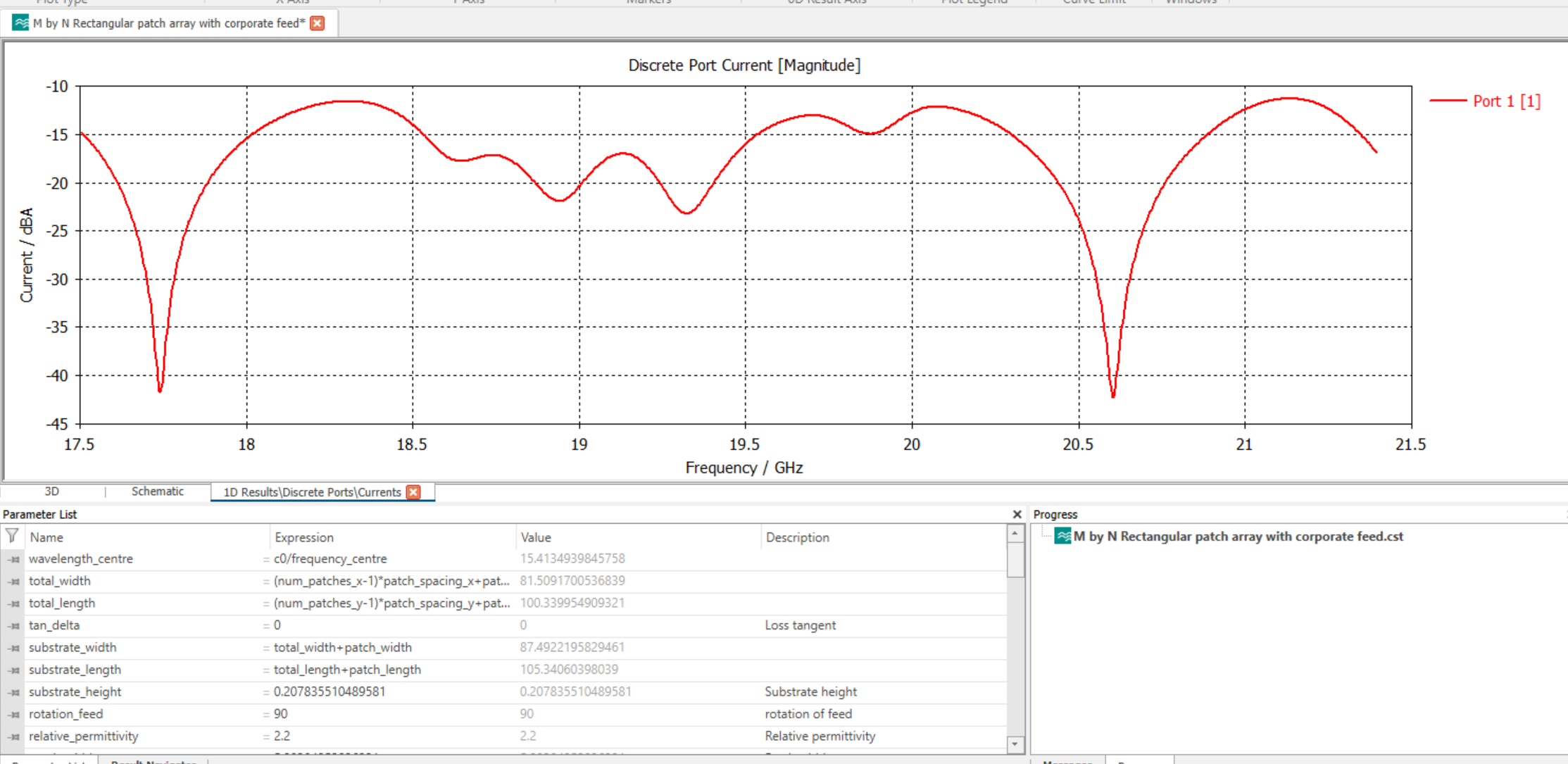Click the red Port 1 legend line
The width and height of the screenshot is (1568, 764).
[1448, 101]
